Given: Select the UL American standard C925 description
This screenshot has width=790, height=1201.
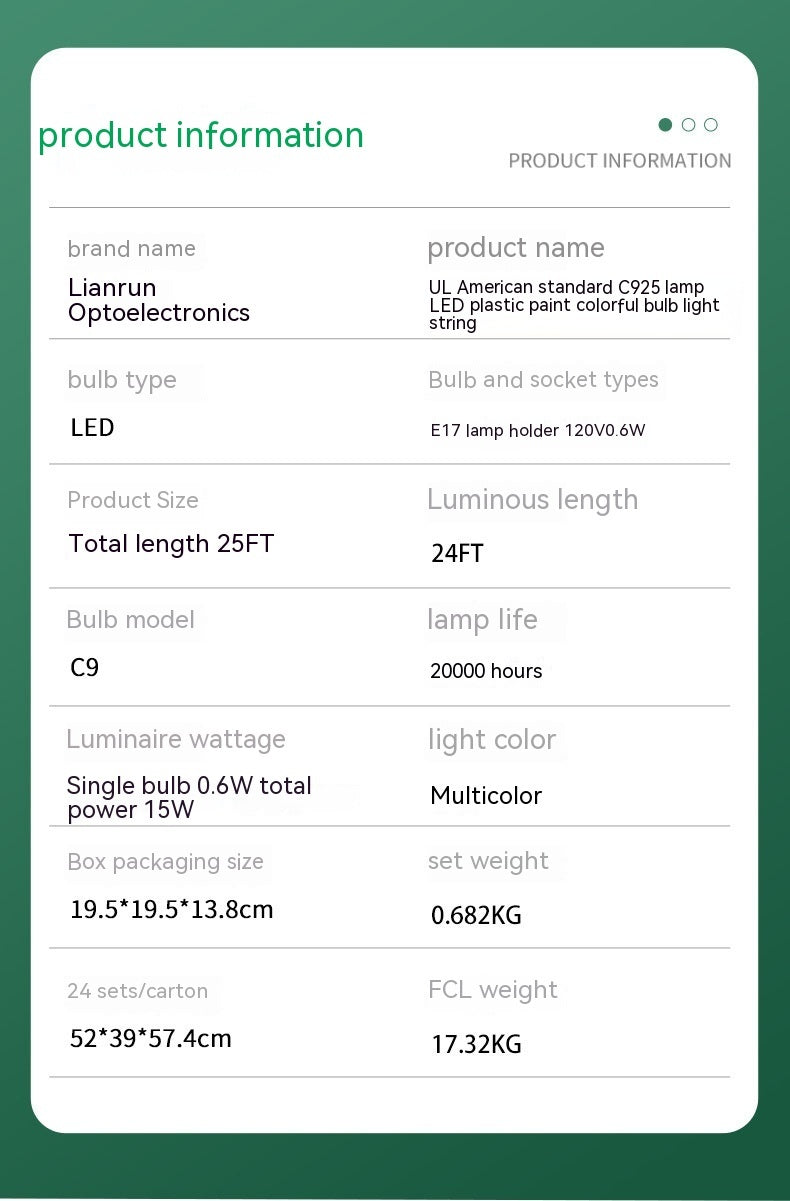Looking at the screenshot, I should (x=573, y=305).
